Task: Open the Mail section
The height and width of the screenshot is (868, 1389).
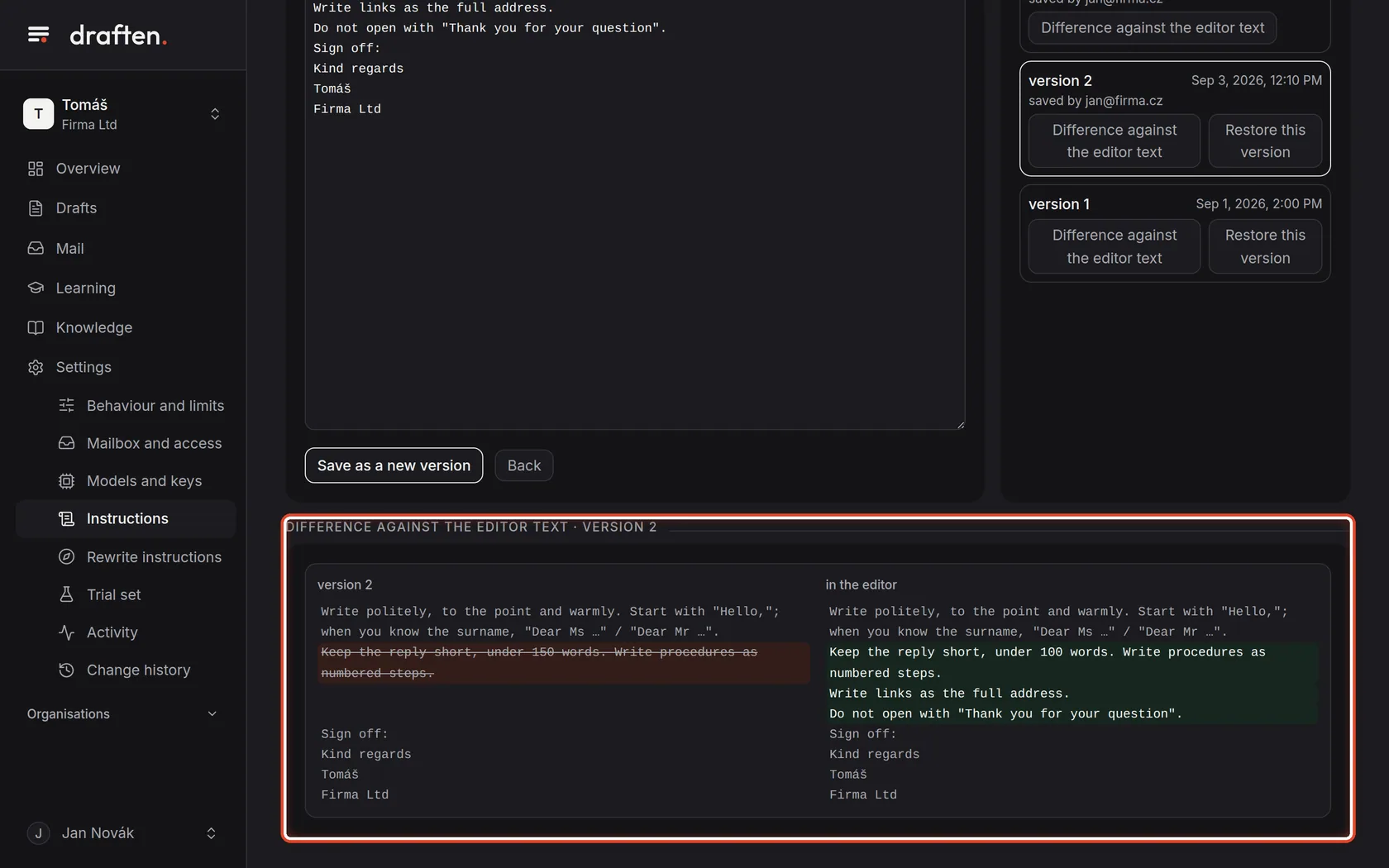Action: (x=126, y=248)
